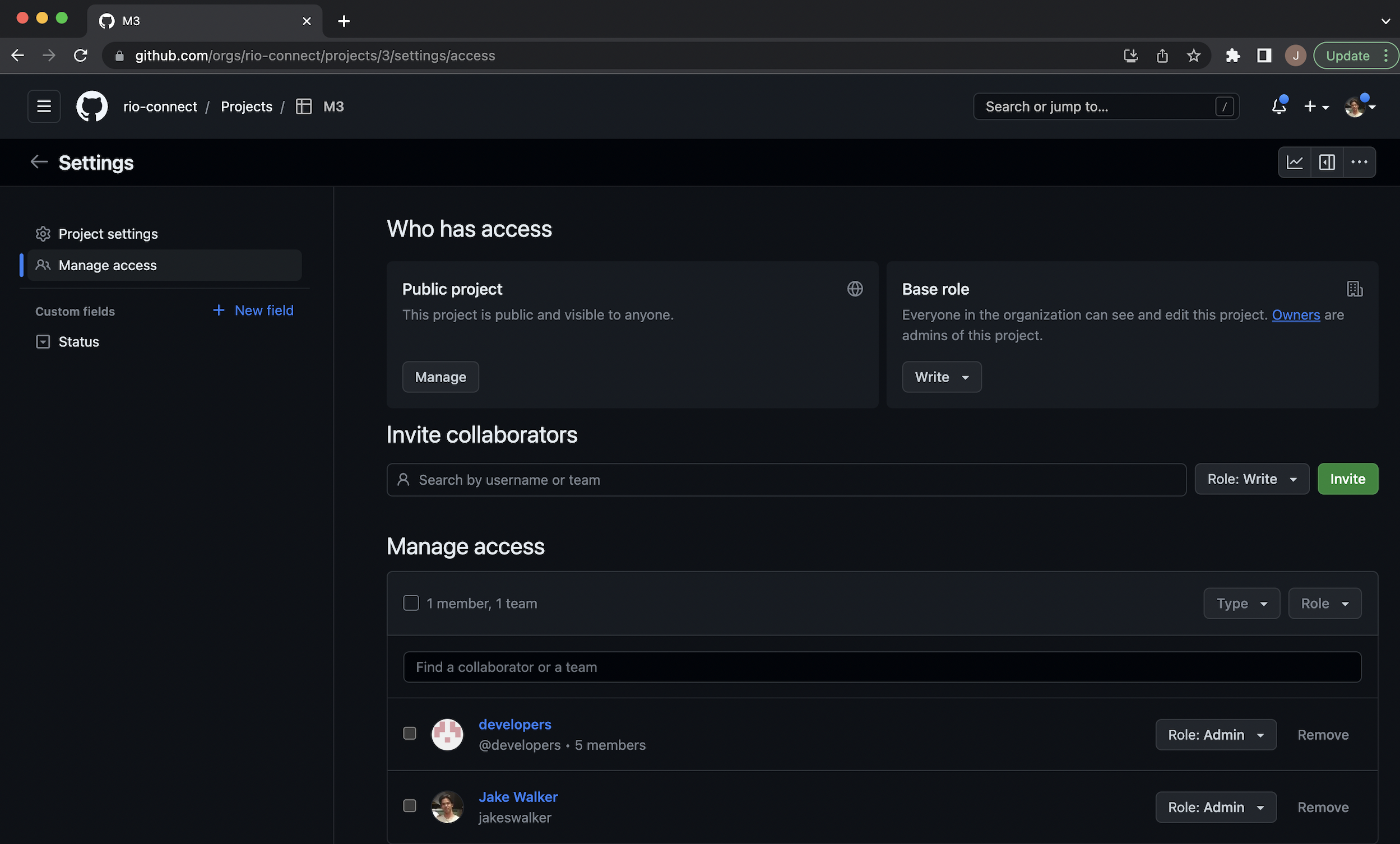Open the Type filter dropdown

(1241, 603)
